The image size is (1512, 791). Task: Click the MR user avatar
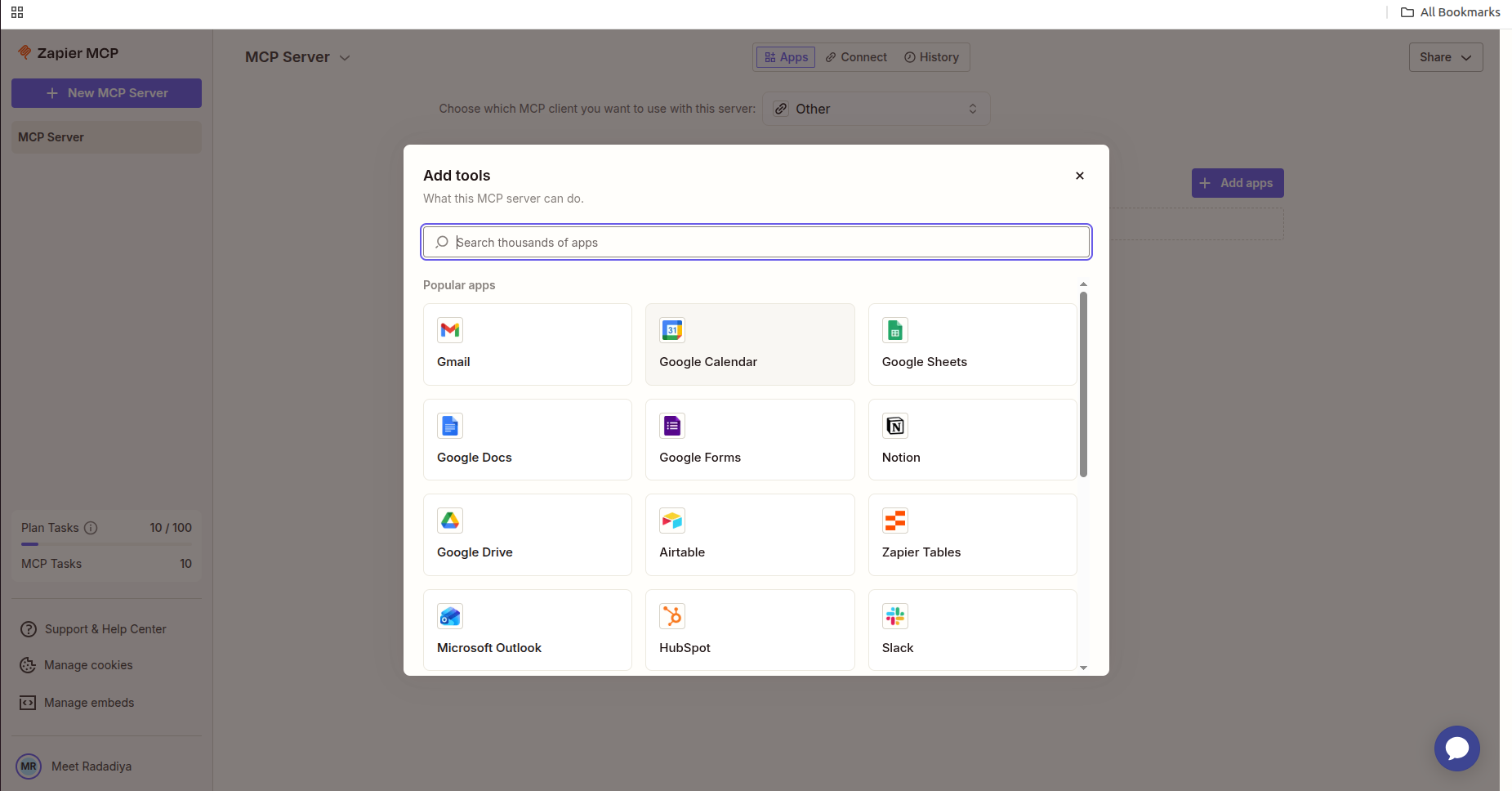click(x=29, y=766)
